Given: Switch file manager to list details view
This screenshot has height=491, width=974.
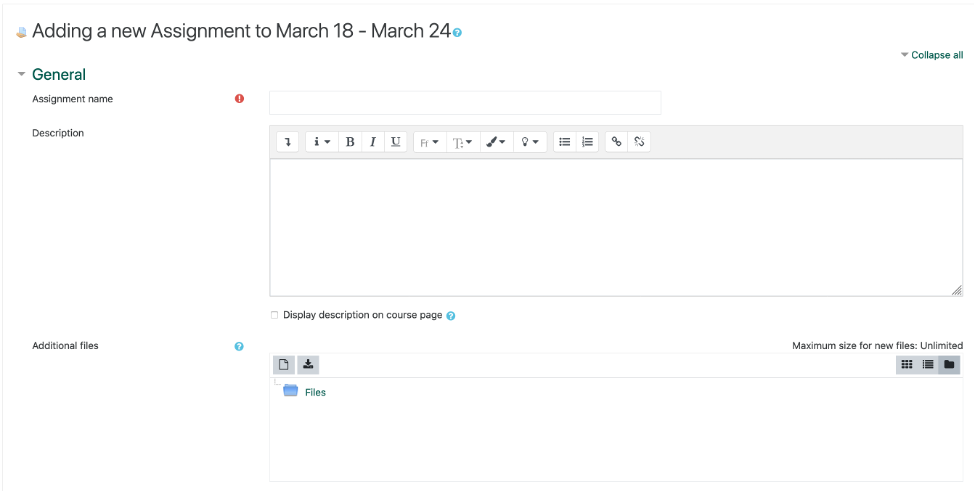Looking at the screenshot, I should click(x=929, y=365).
